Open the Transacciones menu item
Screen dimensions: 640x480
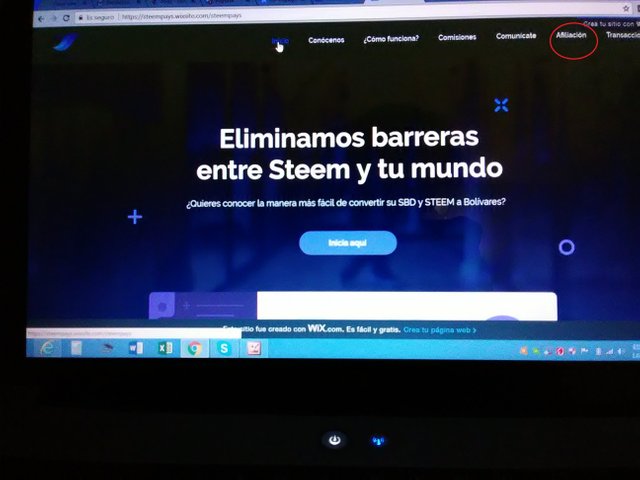622,35
